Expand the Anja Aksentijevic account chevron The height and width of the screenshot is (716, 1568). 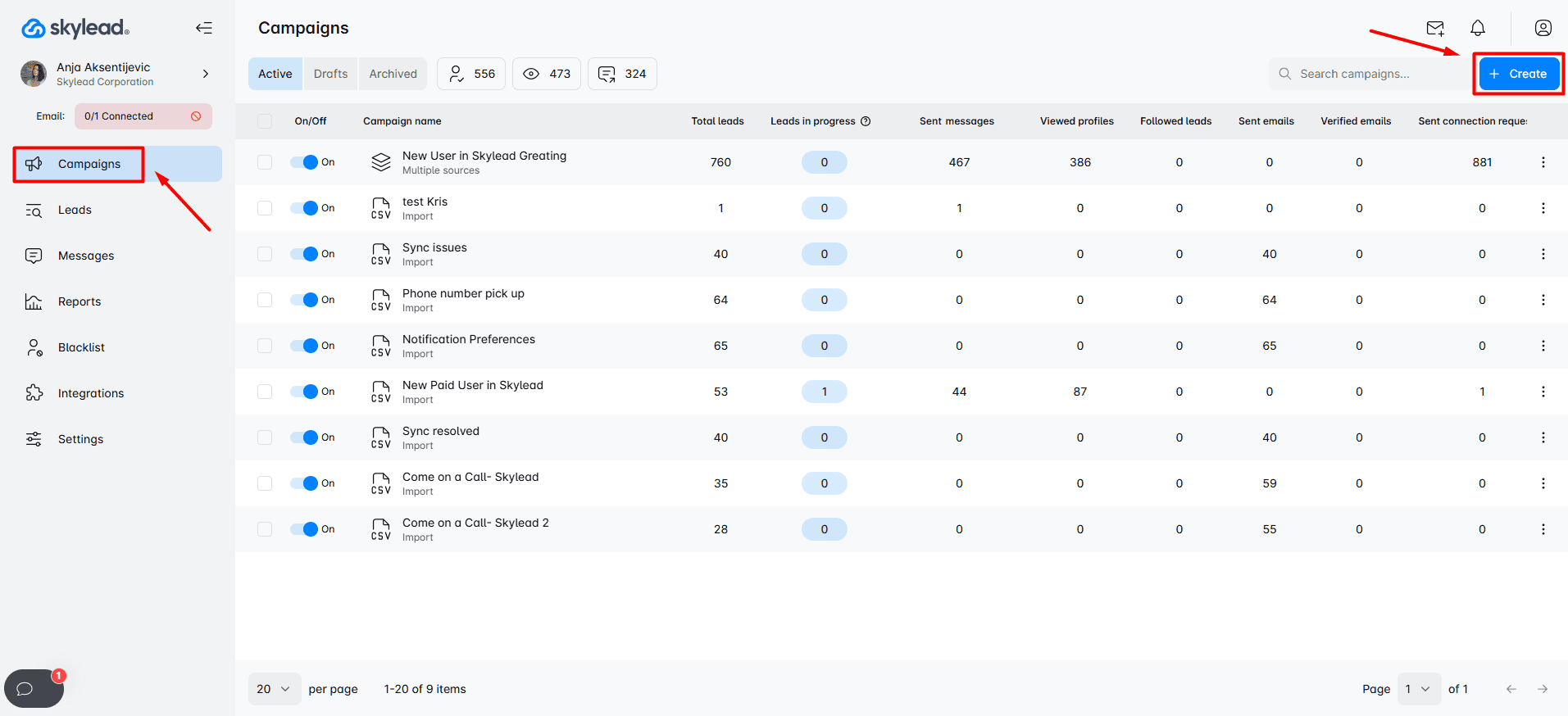[x=206, y=74]
